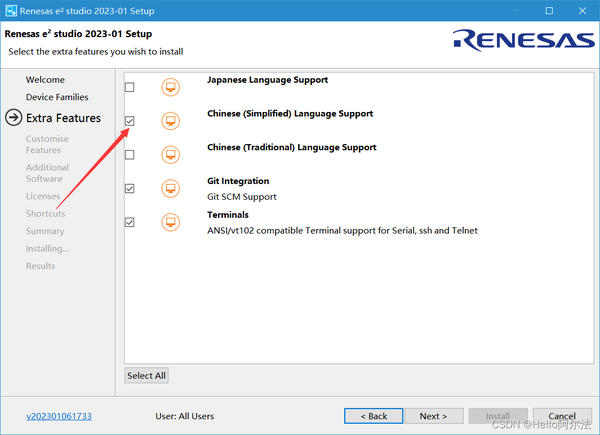Check Chinese (Traditional) Language Support box
Screen dimensions: 600x435
(x=130, y=155)
